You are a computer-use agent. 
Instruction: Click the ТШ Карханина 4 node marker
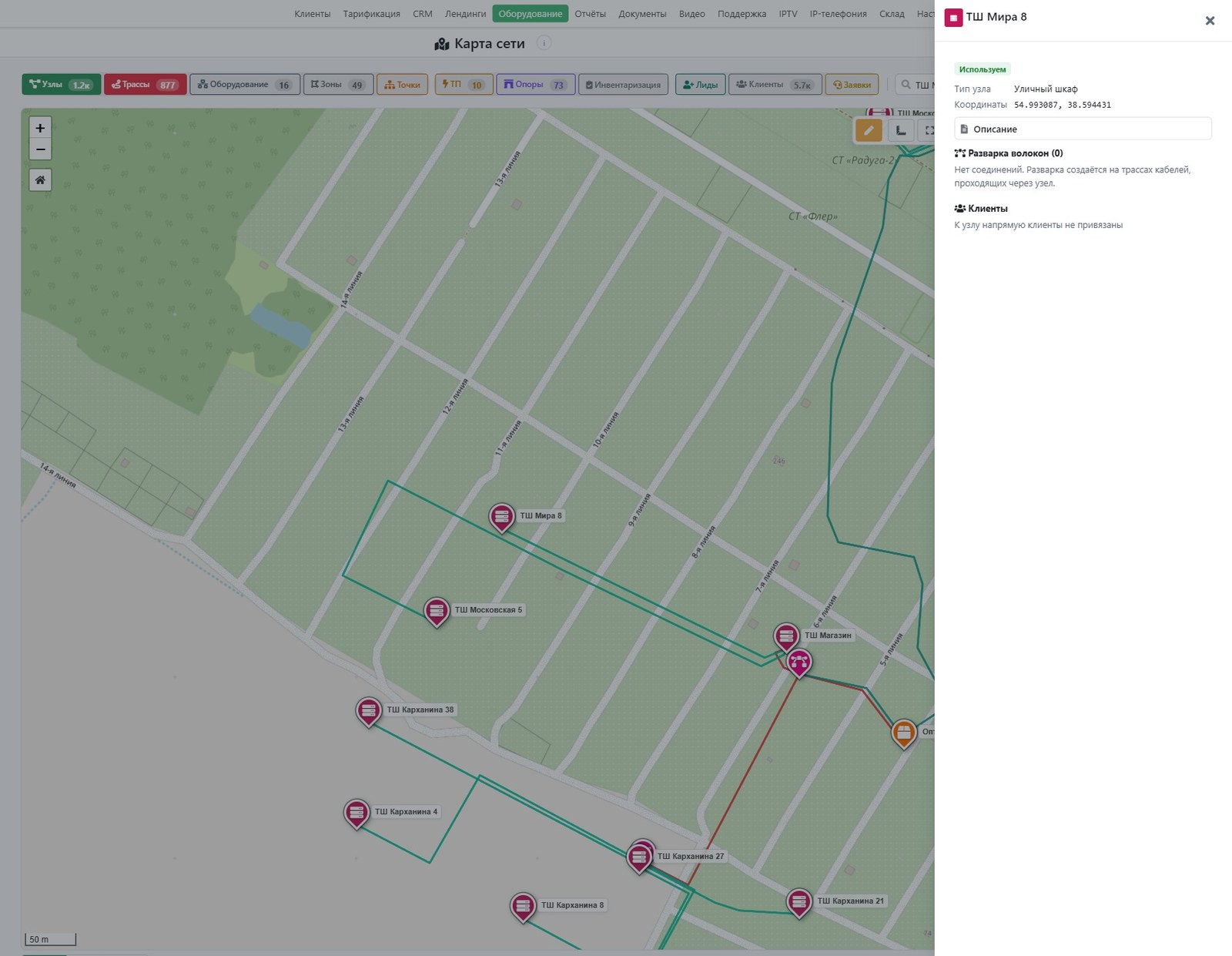tap(357, 813)
